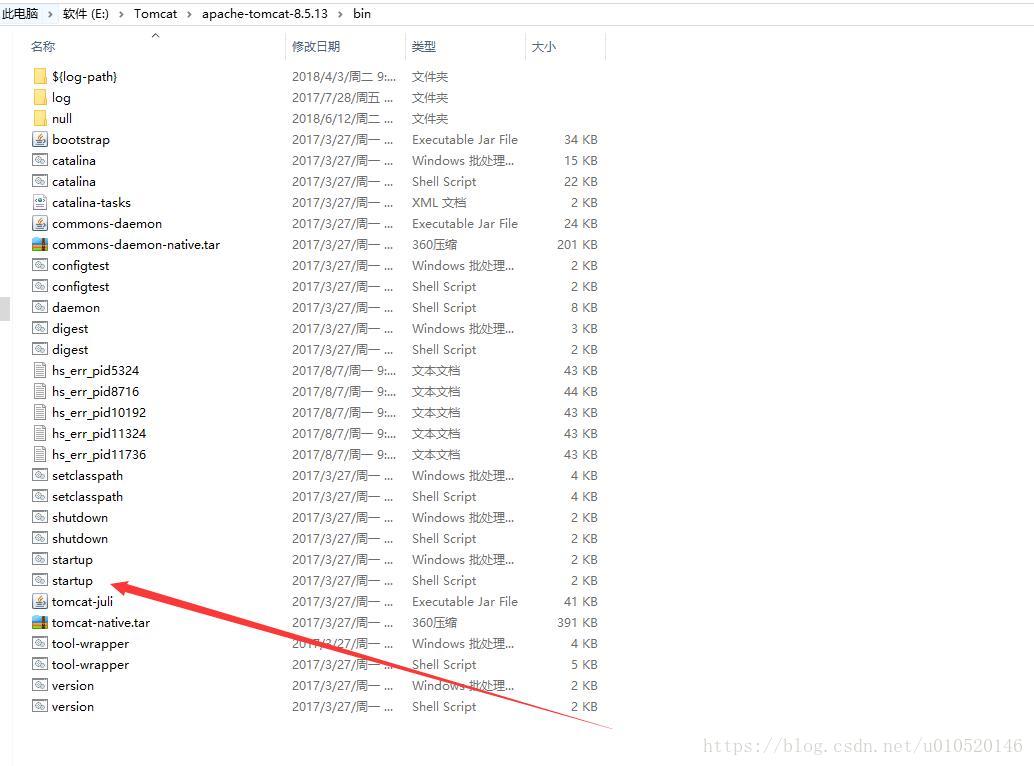Click the XML 文档 type of catalina-tasks
This screenshot has width=1034, height=766.
coord(439,202)
